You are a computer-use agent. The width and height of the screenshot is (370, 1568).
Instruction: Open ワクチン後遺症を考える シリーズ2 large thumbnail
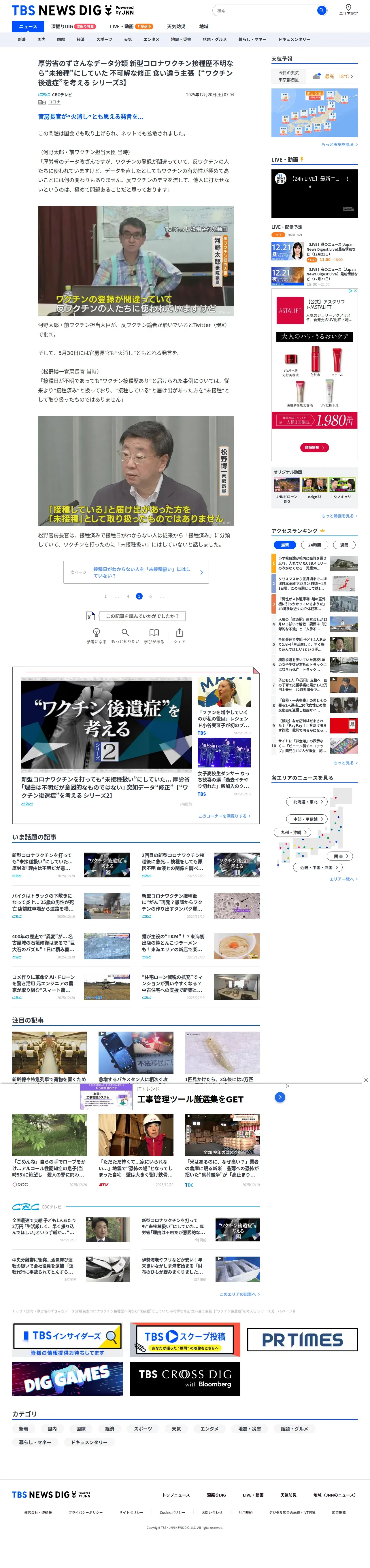[x=107, y=725]
